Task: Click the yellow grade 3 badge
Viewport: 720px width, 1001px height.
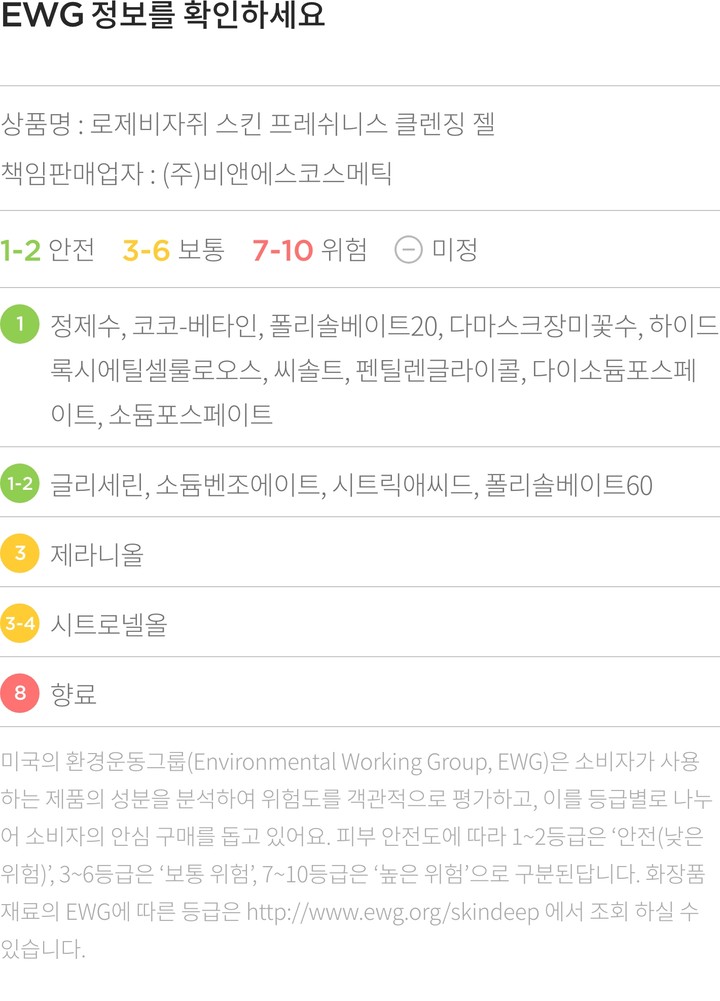Action: coord(20,554)
